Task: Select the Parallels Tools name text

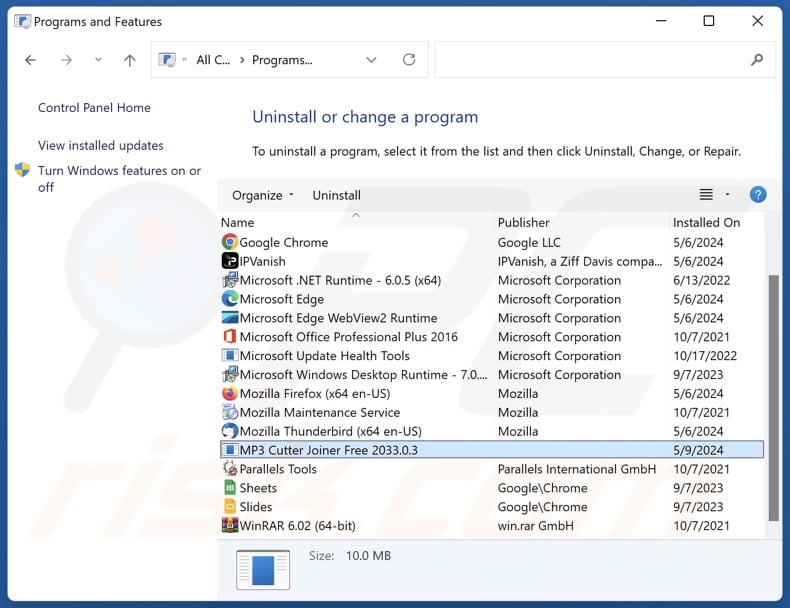Action: tap(278, 469)
